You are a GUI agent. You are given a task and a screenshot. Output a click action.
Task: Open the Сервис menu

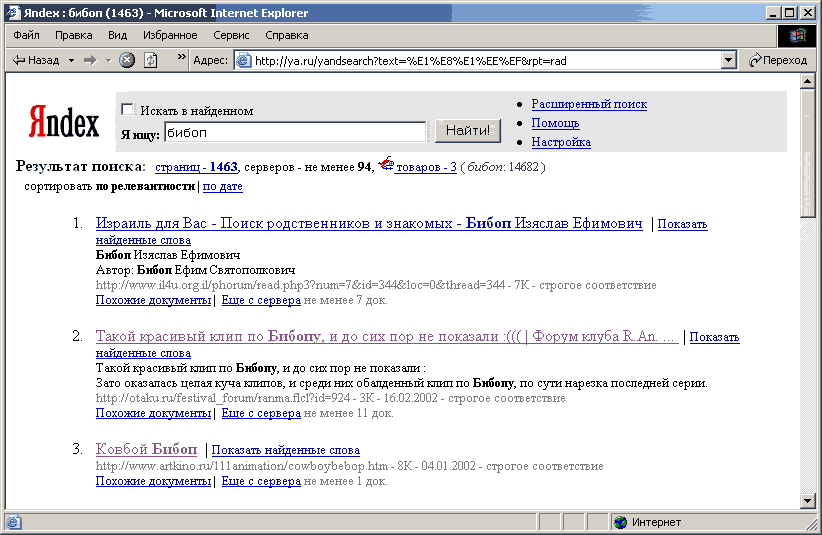tap(231, 35)
